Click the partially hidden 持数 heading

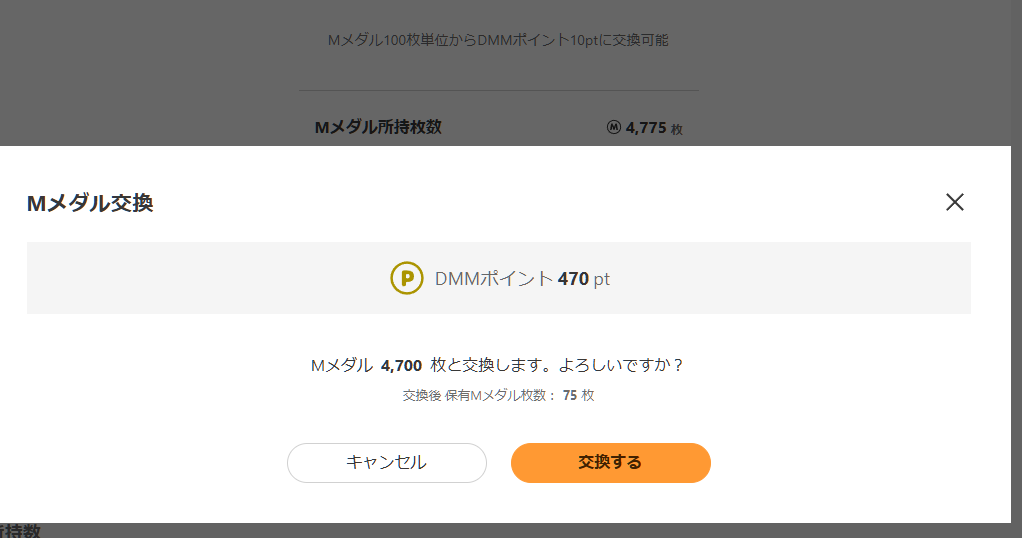[19, 531]
